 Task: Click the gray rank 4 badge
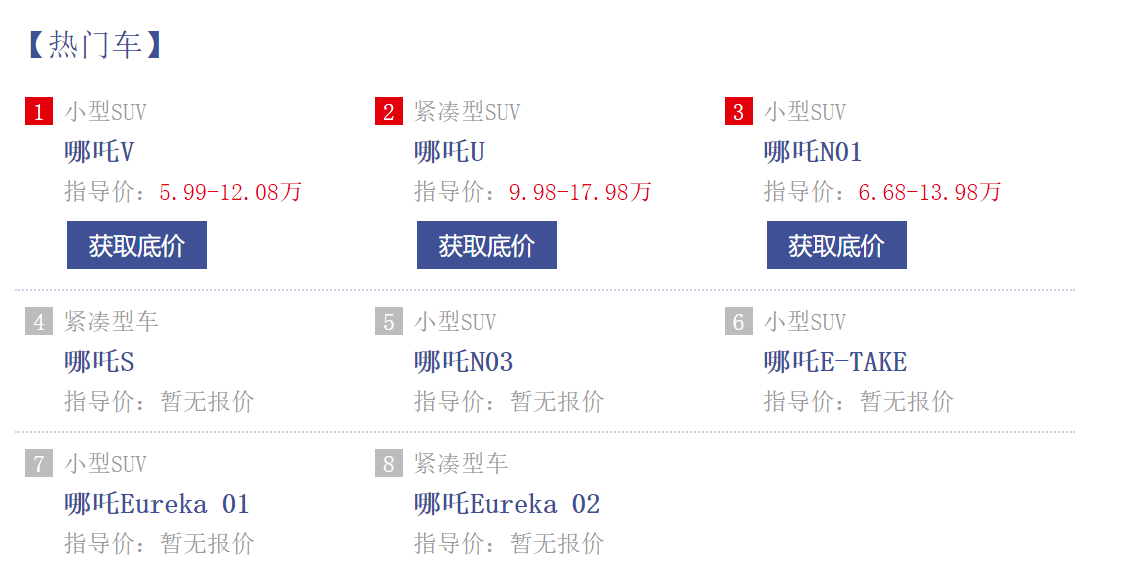(x=39, y=321)
